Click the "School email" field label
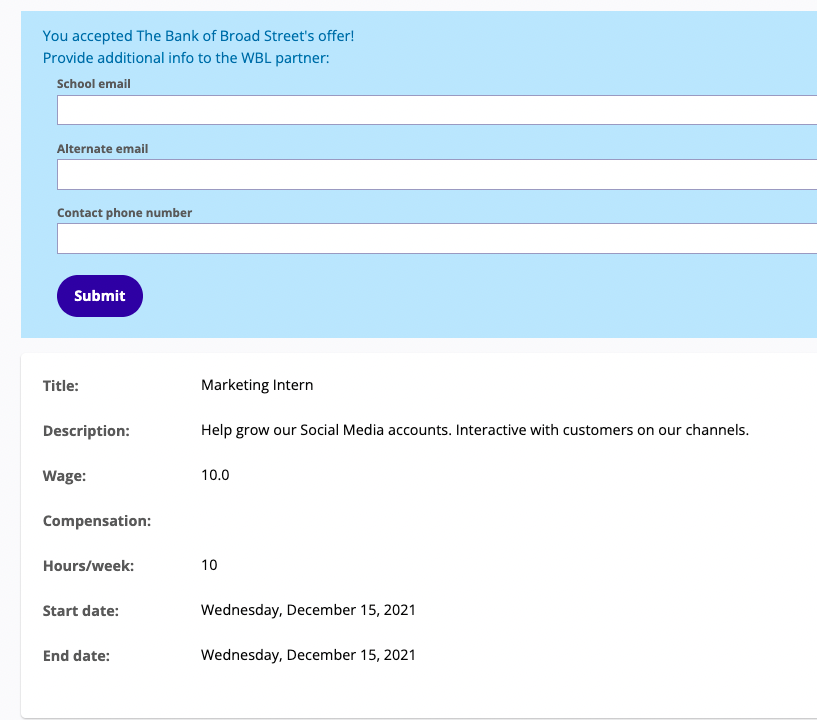Image resolution: width=817 pixels, height=720 pixels. tap(94, 84)
